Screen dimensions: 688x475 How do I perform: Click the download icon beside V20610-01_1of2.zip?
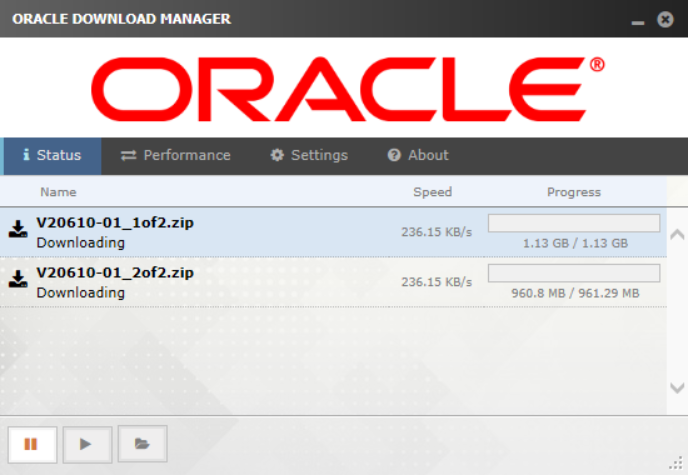(x=18, y=229)
